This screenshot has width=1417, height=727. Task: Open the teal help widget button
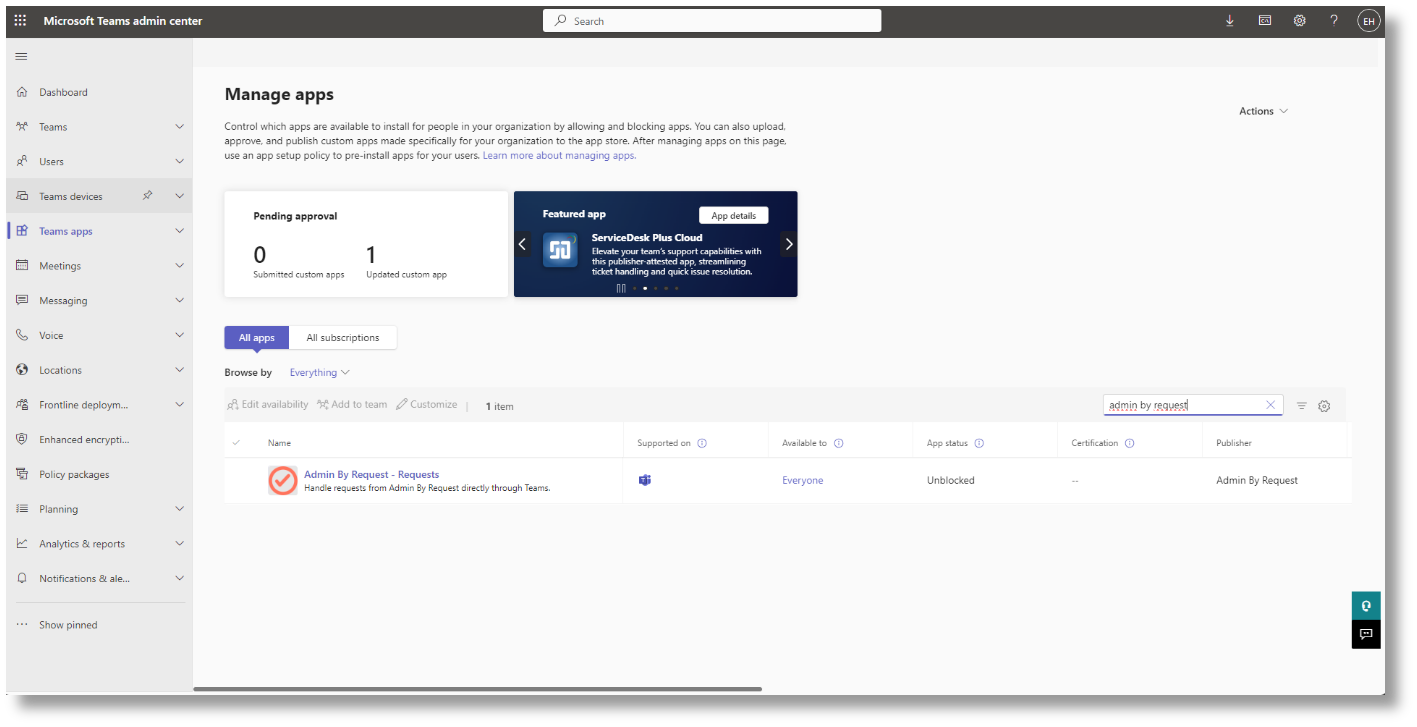point(1366,606)
